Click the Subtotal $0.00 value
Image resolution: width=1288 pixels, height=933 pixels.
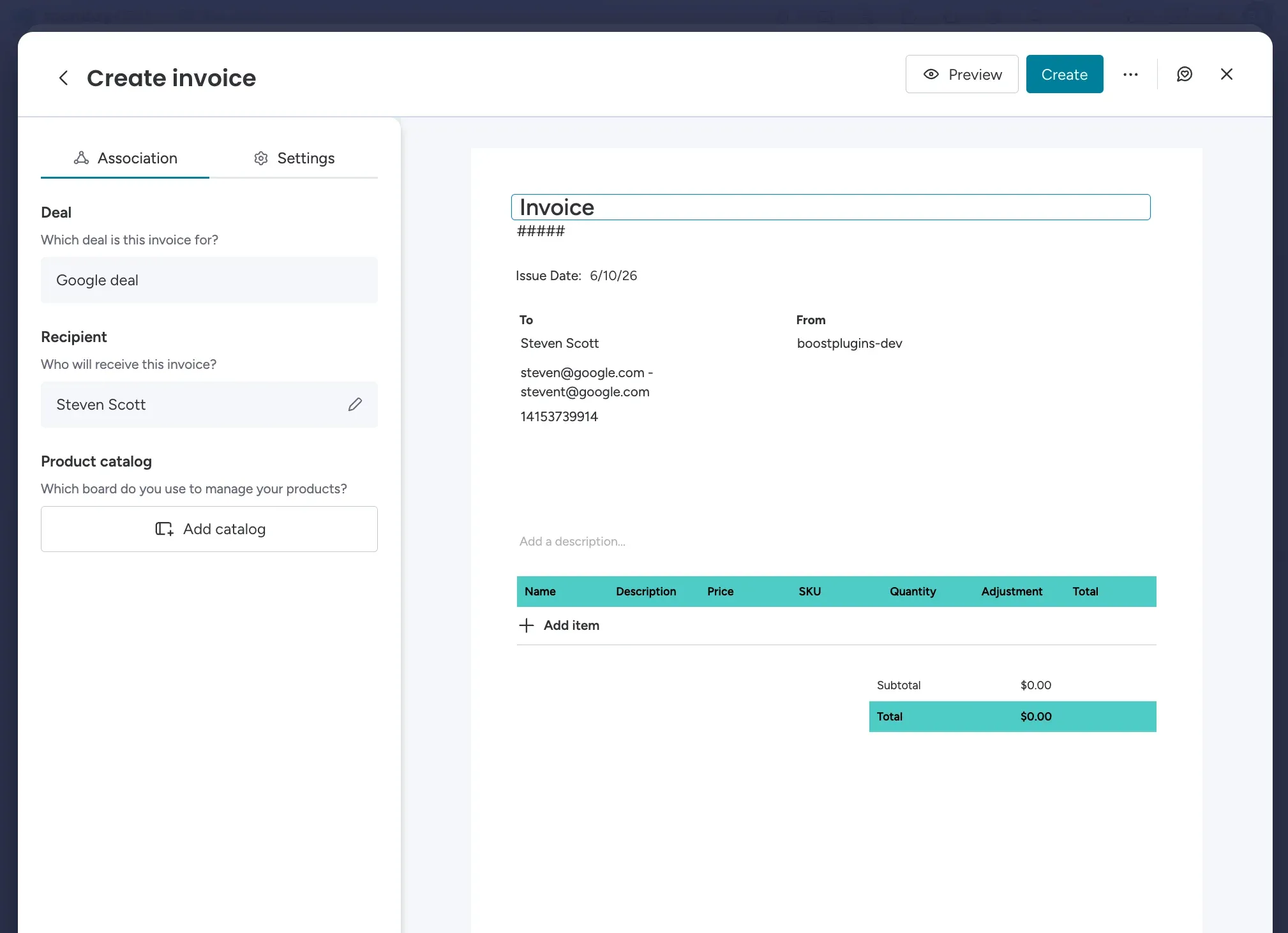[x=1035, y=685]
